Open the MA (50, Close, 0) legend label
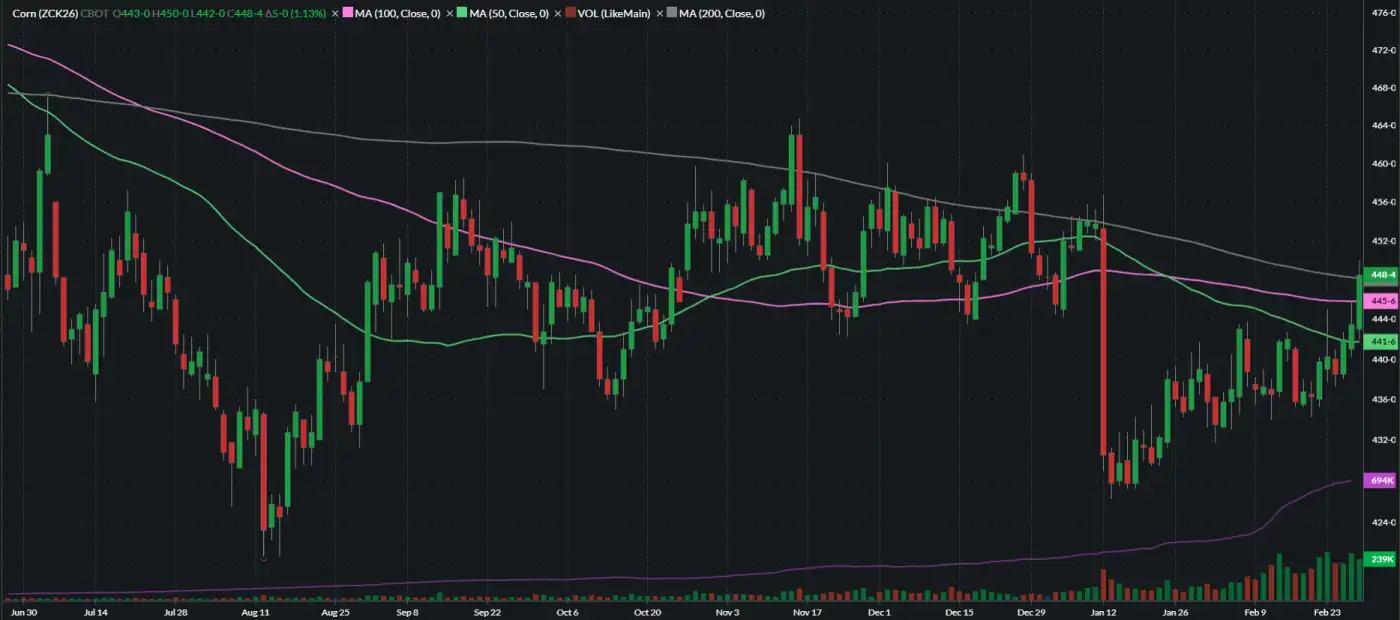1400x620 pixels. pyautogui.click(x=507, y=14)
